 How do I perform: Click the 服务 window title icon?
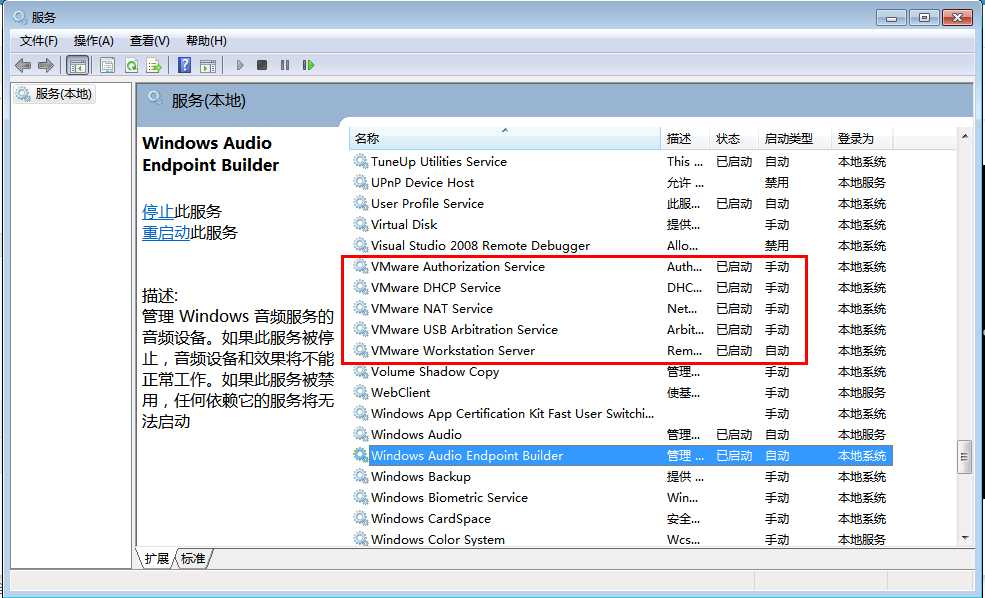(19, 17)
